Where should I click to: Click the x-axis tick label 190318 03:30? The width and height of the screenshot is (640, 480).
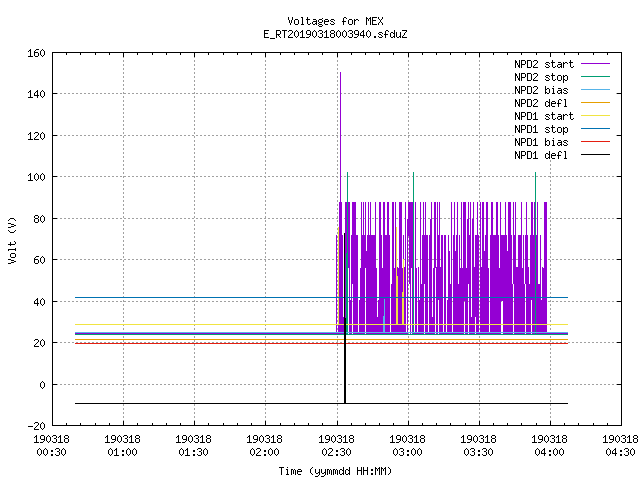point(478,446)
